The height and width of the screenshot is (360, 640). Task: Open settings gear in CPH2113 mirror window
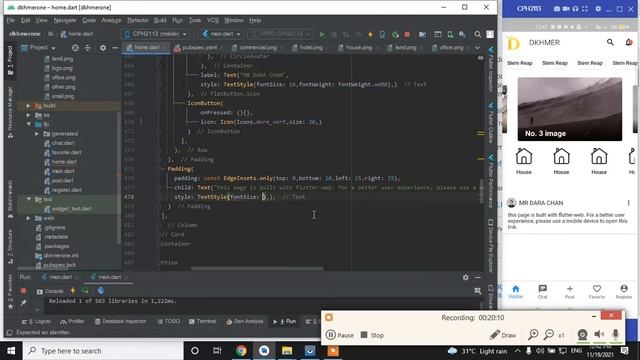[x=598, y=9]
